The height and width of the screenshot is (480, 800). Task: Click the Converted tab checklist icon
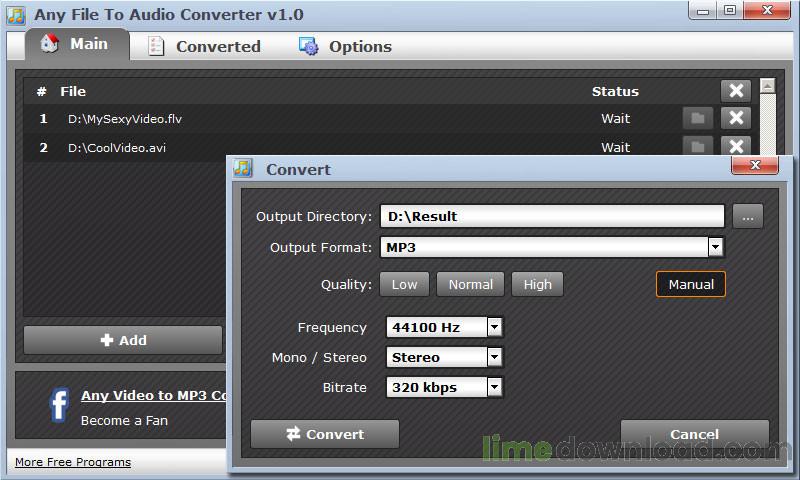coord(156,46)
